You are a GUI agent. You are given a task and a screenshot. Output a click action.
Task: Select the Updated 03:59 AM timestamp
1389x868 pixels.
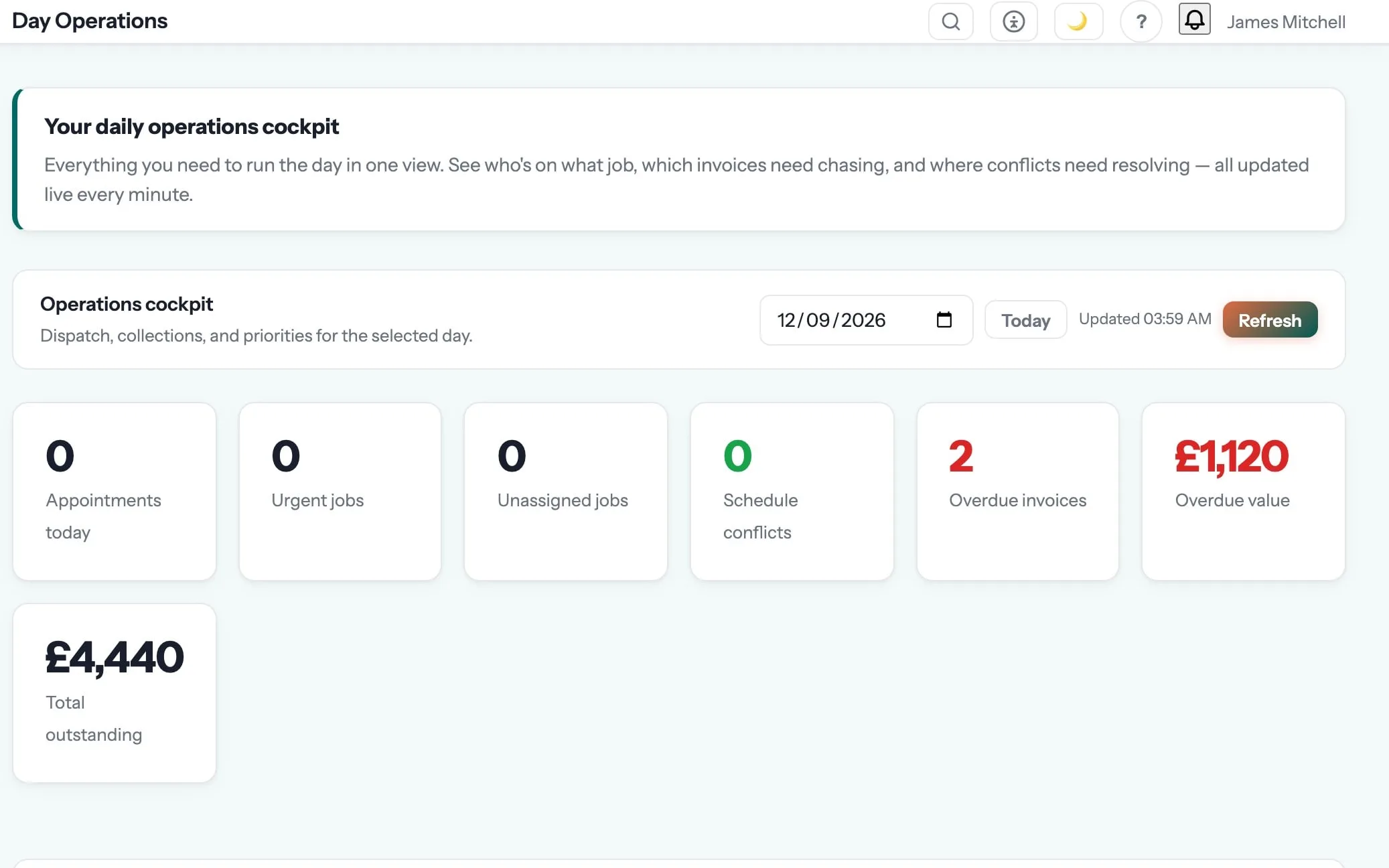pos(1145,319)
